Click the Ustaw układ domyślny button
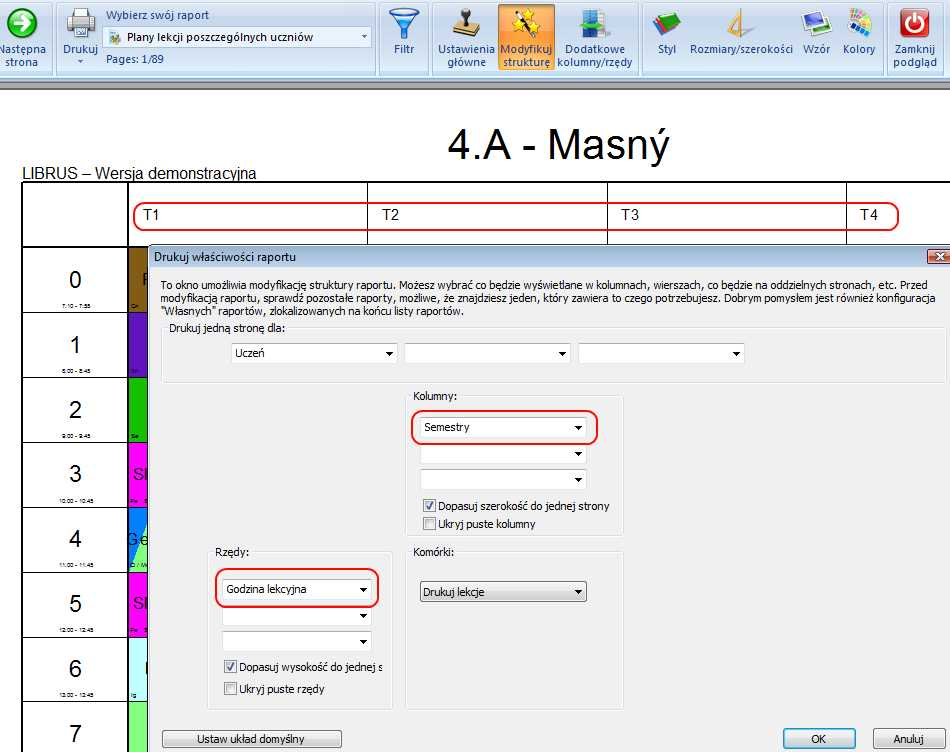 [252, 739]
